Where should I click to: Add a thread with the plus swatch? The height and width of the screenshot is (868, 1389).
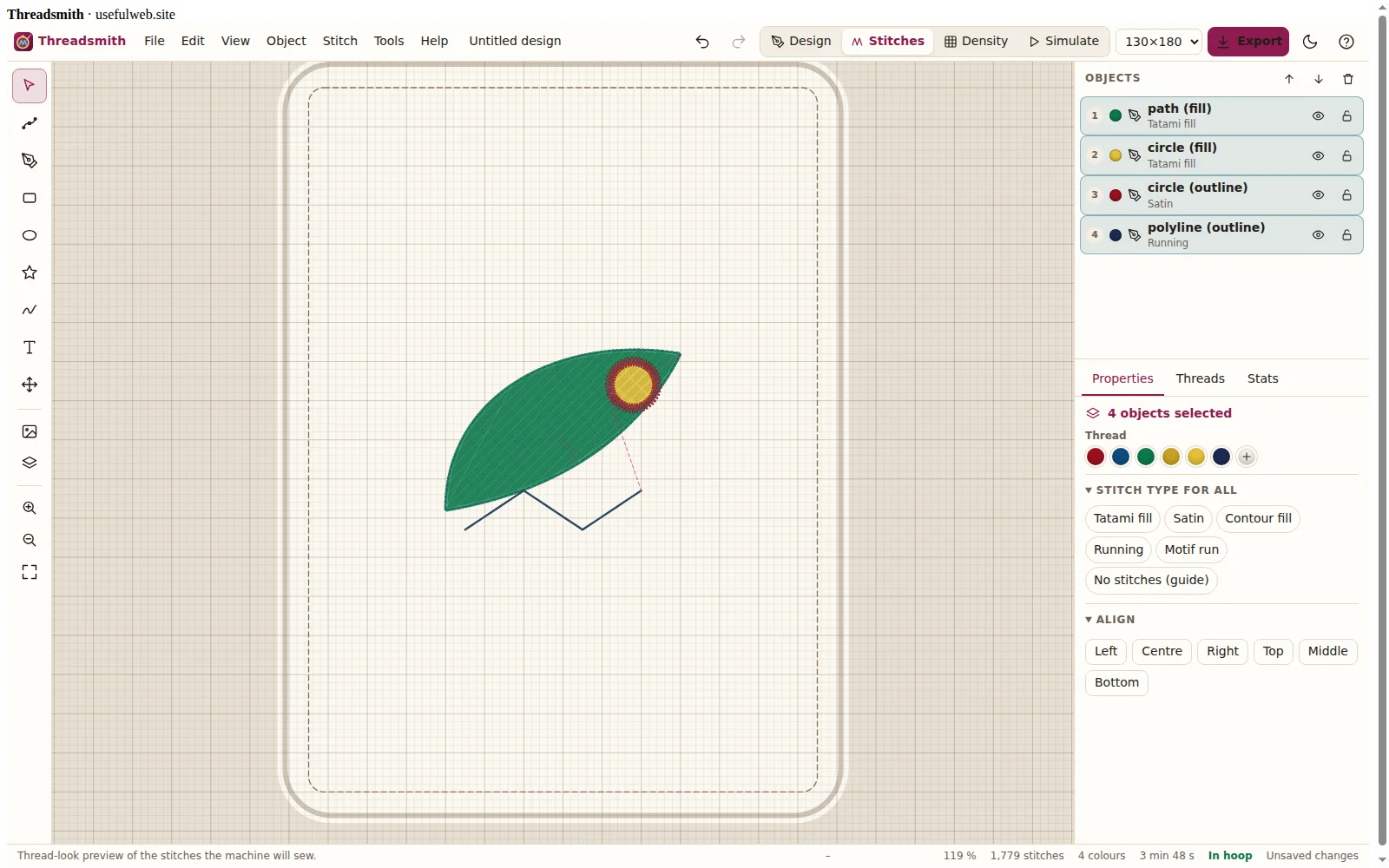(1247, 457)
